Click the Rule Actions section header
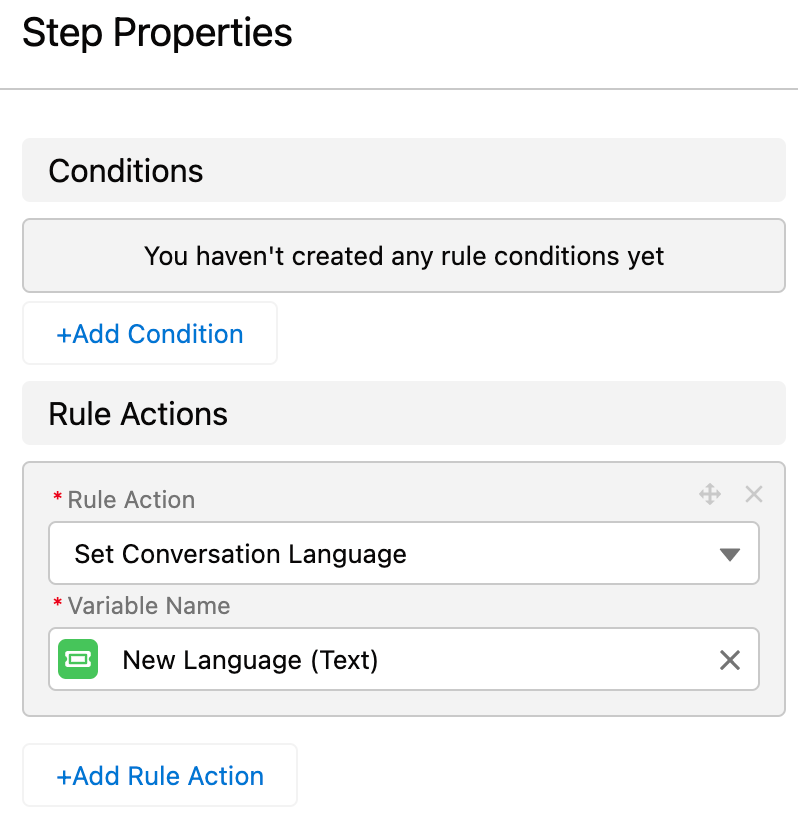The image size is (798, 820). (404, 414)
